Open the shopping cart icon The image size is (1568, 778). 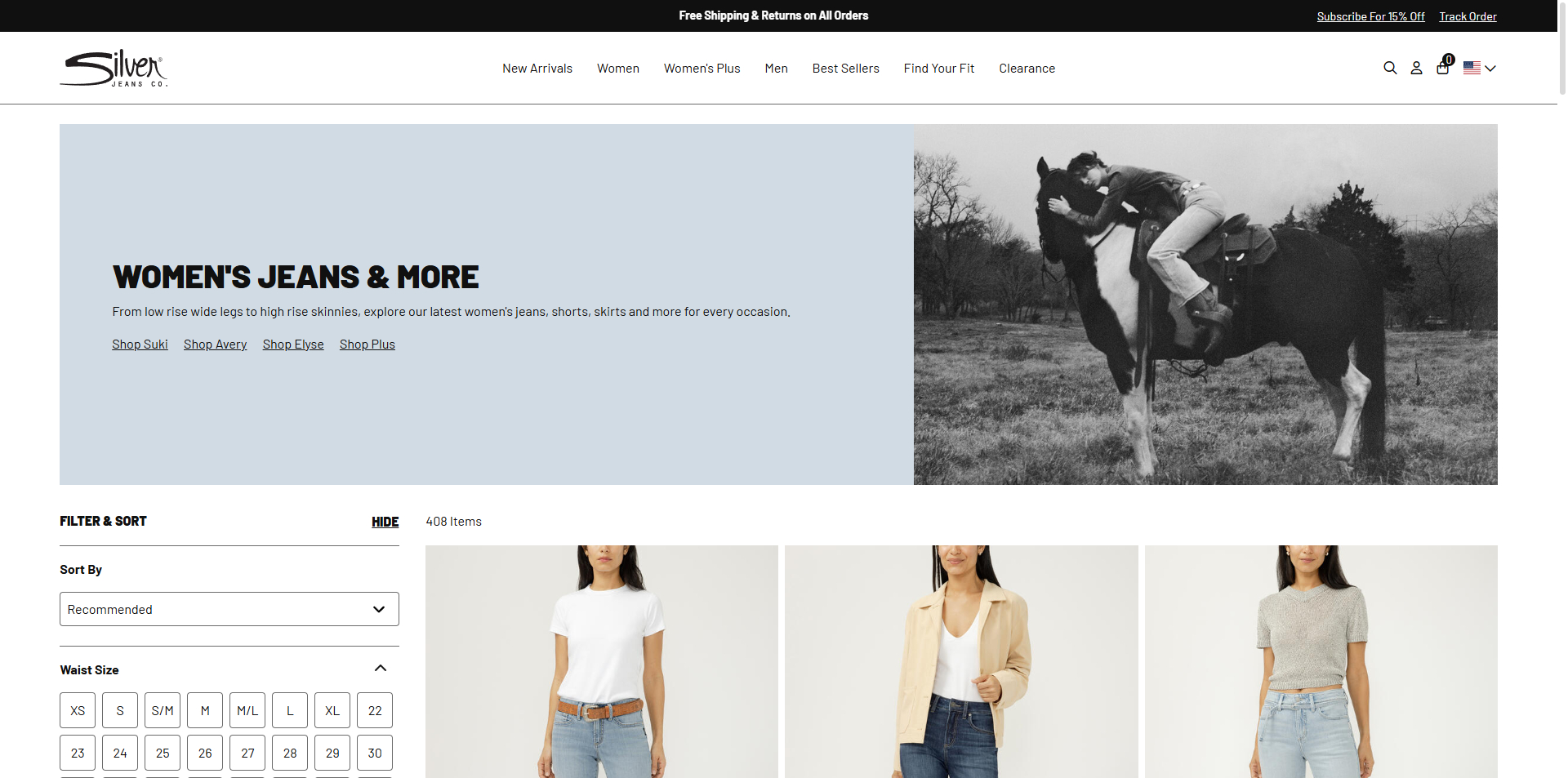point(1442,69)
